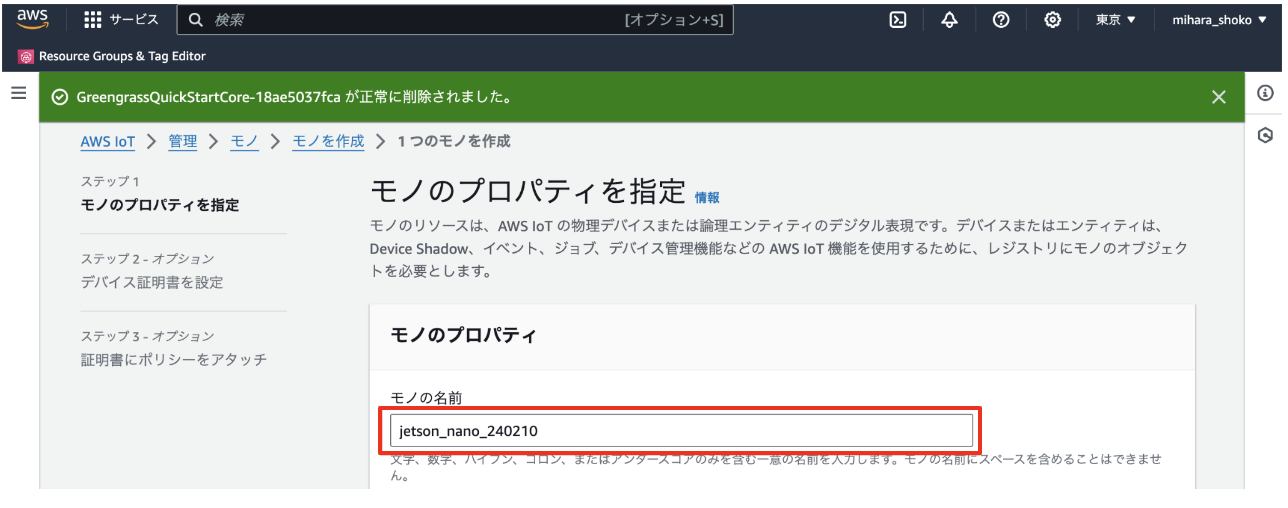Click the green success checkmark icon
Viewport: 1288px width, 508px height.
click(60, 97)
